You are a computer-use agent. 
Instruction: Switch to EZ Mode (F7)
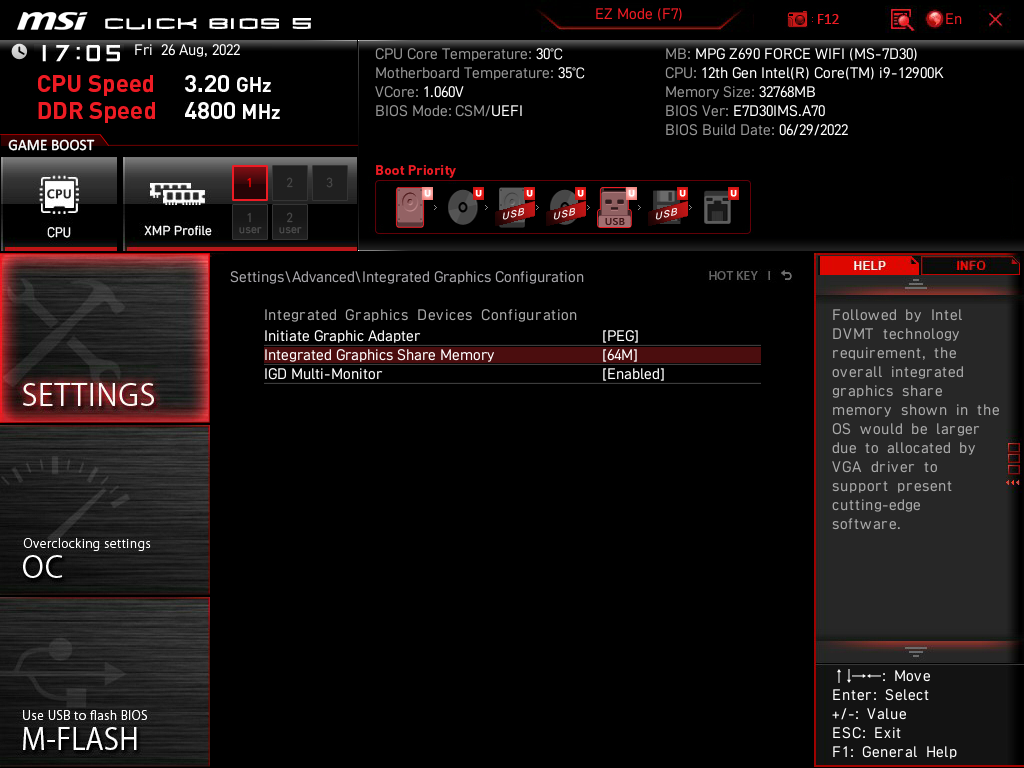tap(638, 14)
